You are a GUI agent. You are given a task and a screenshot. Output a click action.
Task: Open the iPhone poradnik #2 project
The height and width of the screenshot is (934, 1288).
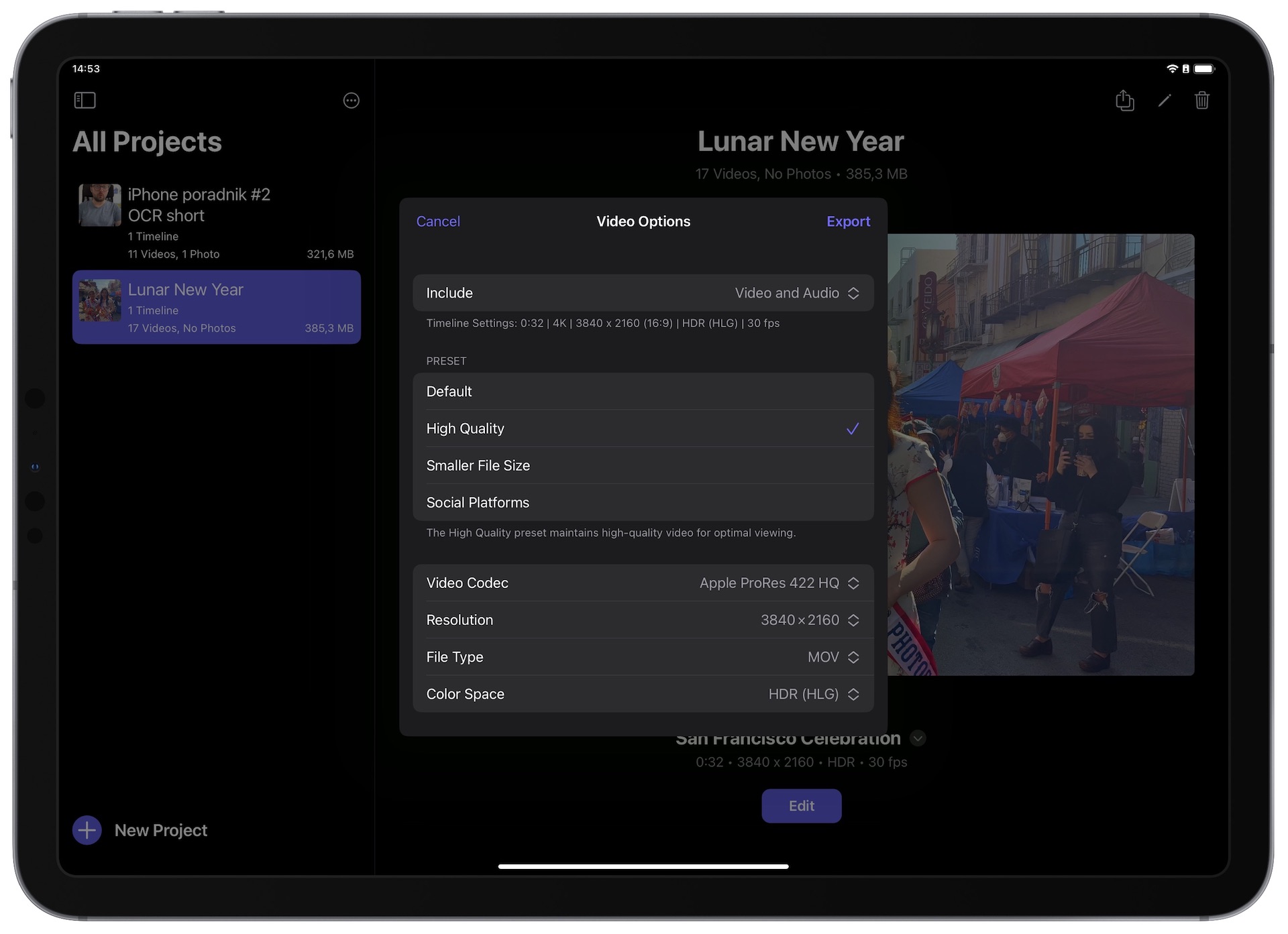coord(216,223)
